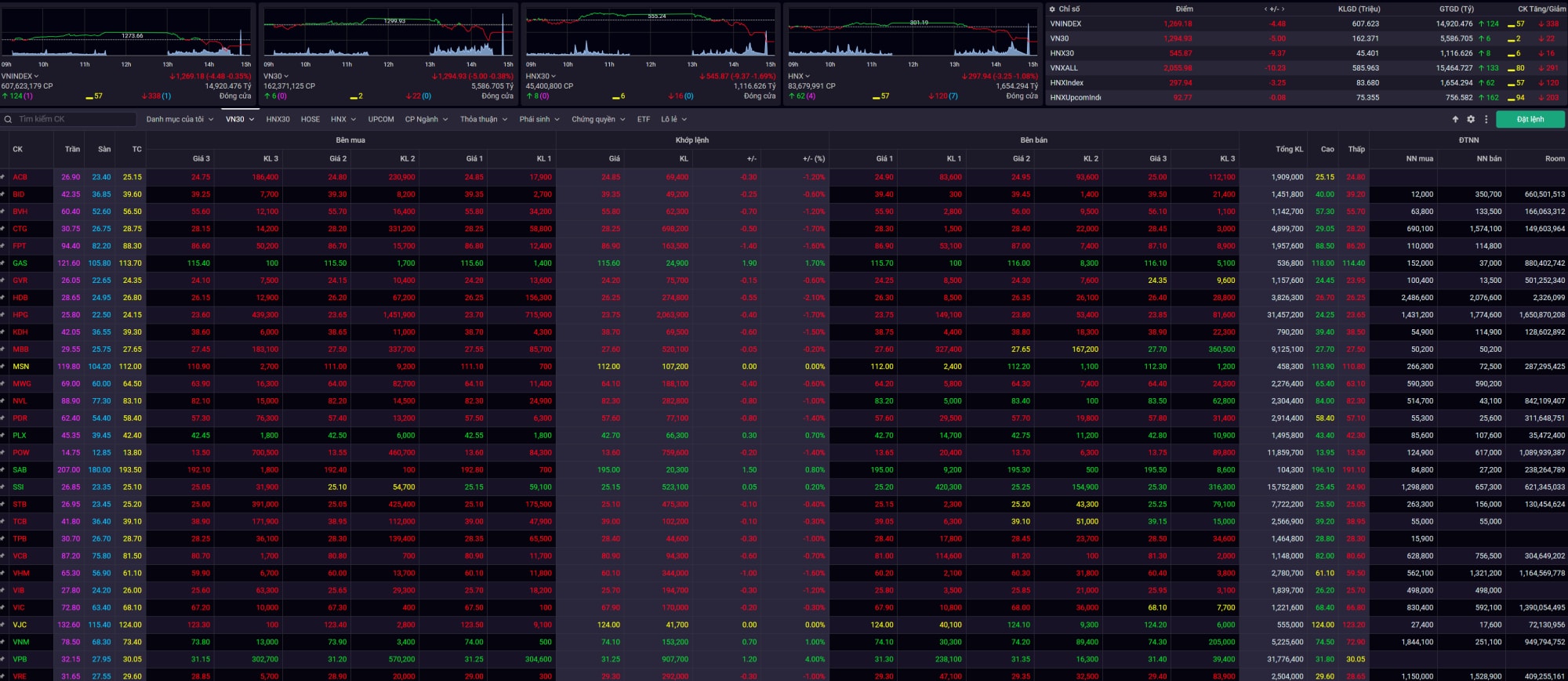The width and height of the screenshot is (1568, 681).
Task: Click the Sàn column header
Action: pos(104,149)
